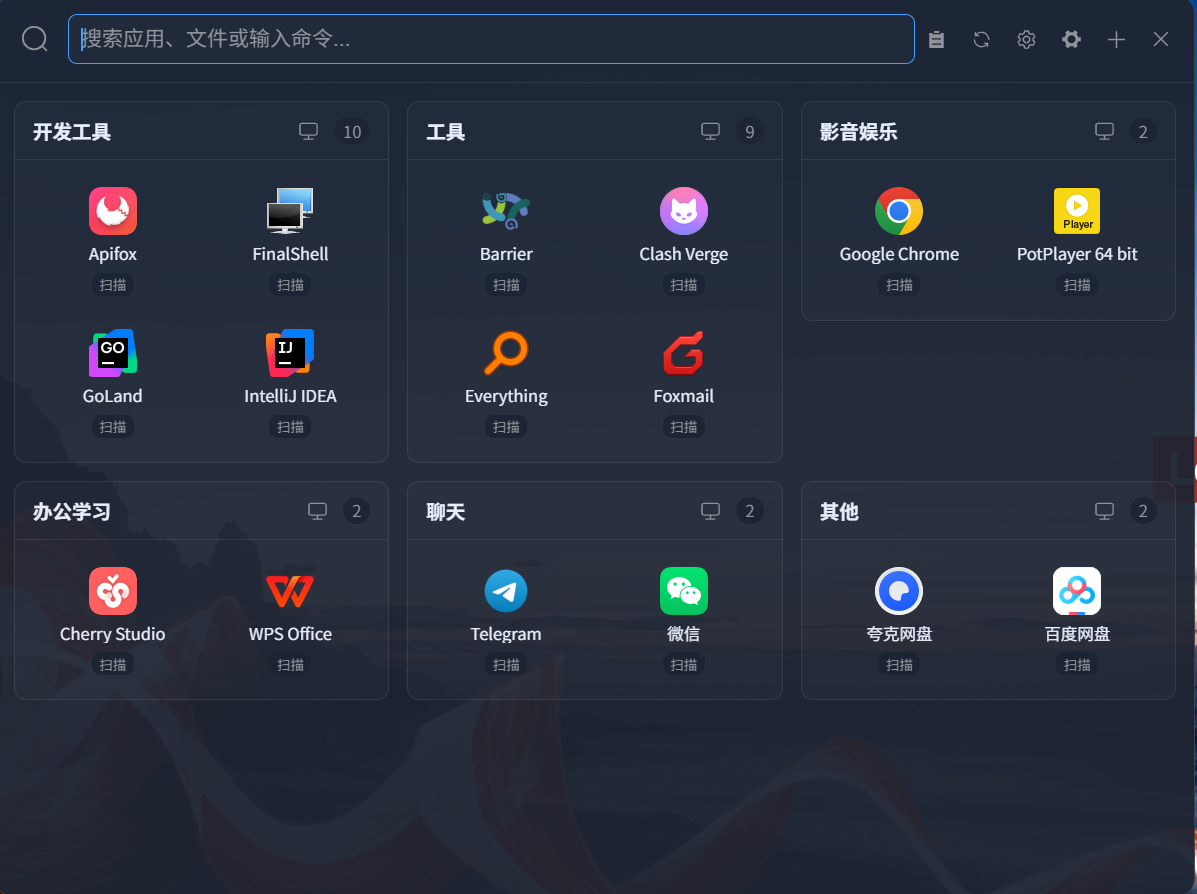
Task: Click the Everything label text
Action: 506,396
